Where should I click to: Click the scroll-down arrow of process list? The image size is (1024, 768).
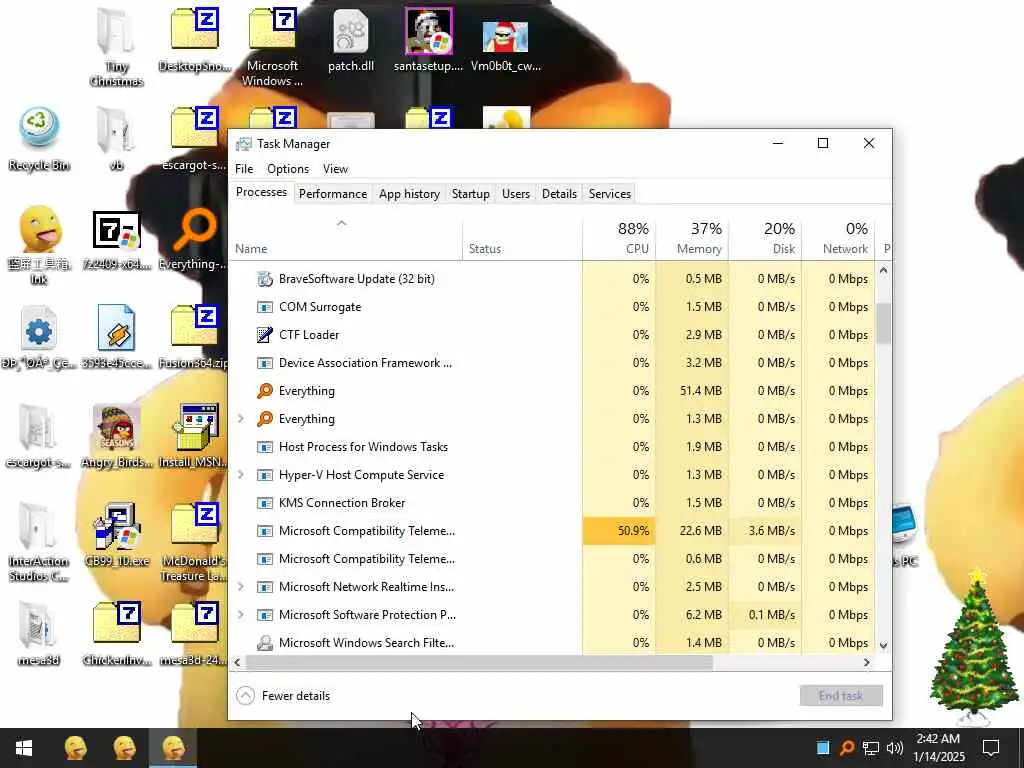click(x=884, y=645)
